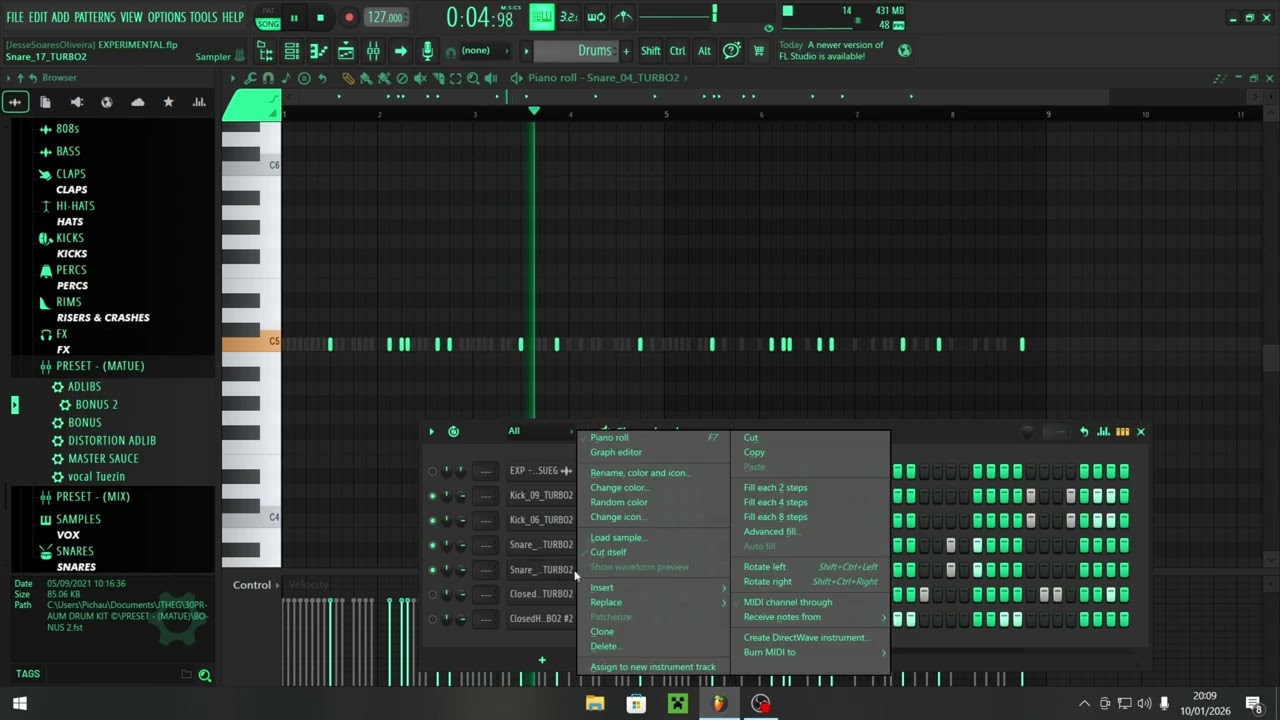
Task: Open browser cloud tab icon
Action: pyautogui.click(x=137, y=102)
